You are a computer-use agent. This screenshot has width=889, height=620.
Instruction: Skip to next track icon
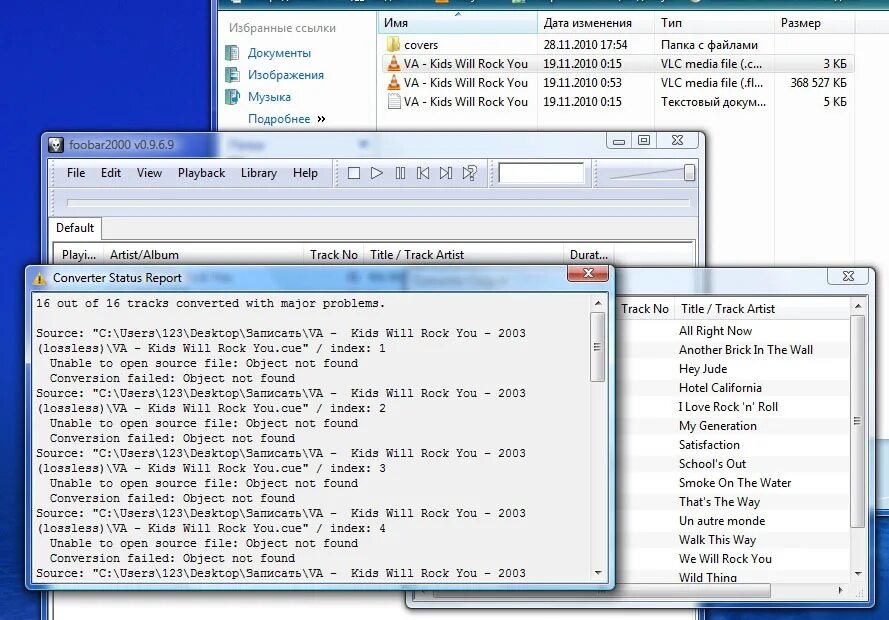point(445,172)
